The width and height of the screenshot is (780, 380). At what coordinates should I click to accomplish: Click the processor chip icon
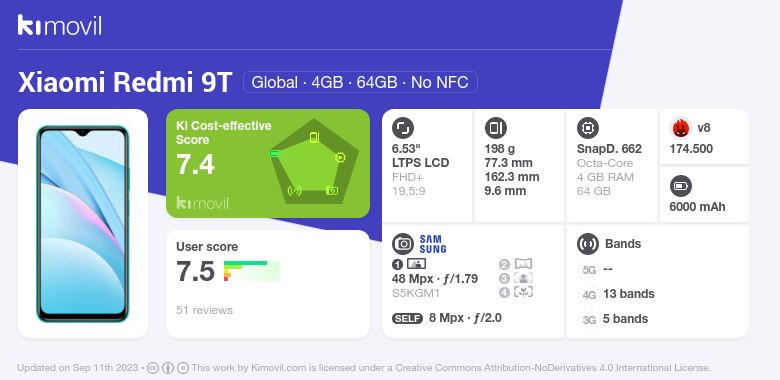coord(587,128)
